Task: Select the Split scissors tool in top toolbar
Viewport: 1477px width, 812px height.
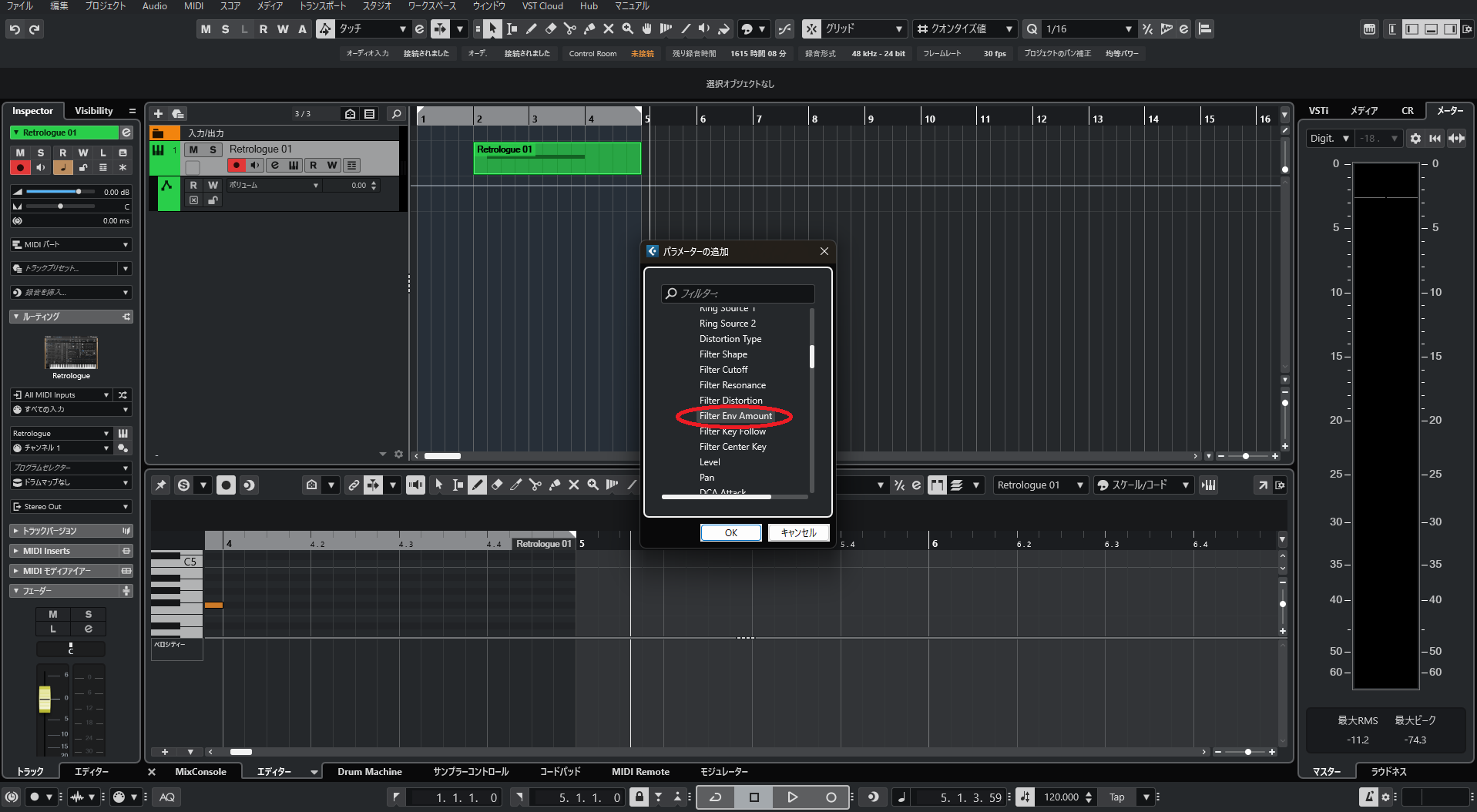Action: pos(569,29)
